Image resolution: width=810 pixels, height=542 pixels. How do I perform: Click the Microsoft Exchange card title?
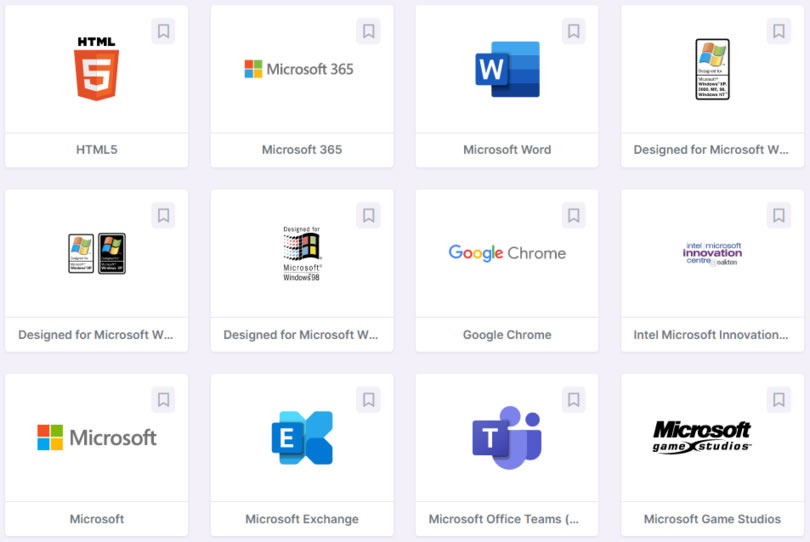click(302, 519)
